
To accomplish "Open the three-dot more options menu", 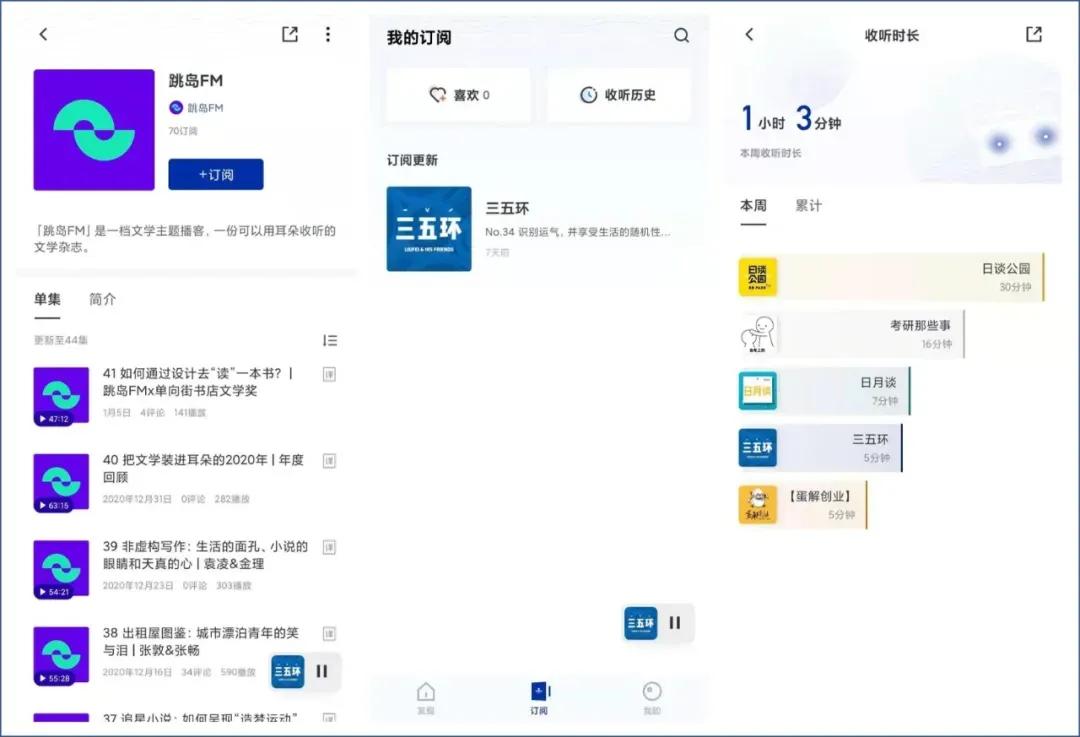I will point(328,33).
